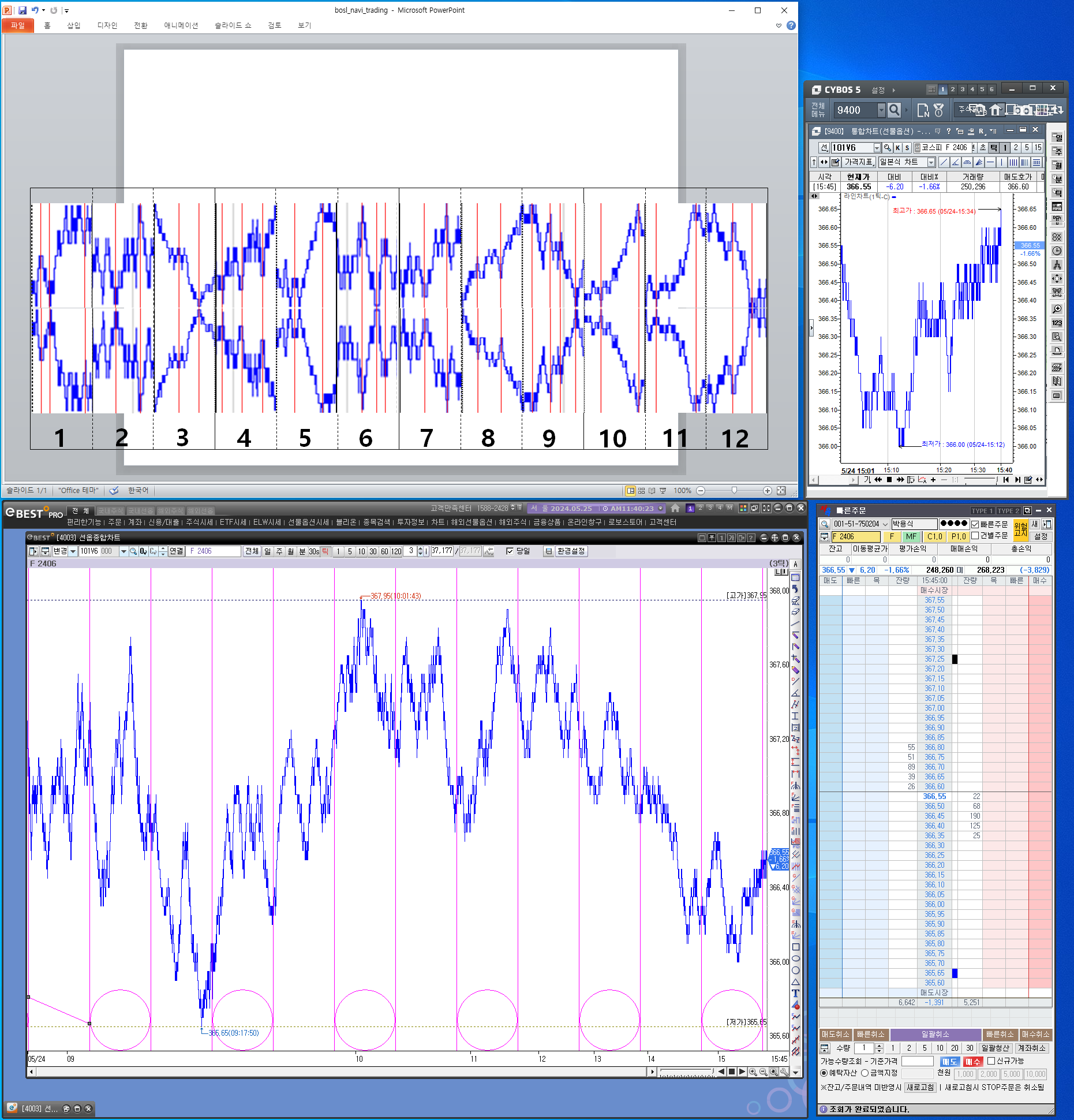Viewport: 1074px width, 1120px height.
Task: Open the 101V6 code dropdown in CYBOS chart
Action: coord(877,148)
